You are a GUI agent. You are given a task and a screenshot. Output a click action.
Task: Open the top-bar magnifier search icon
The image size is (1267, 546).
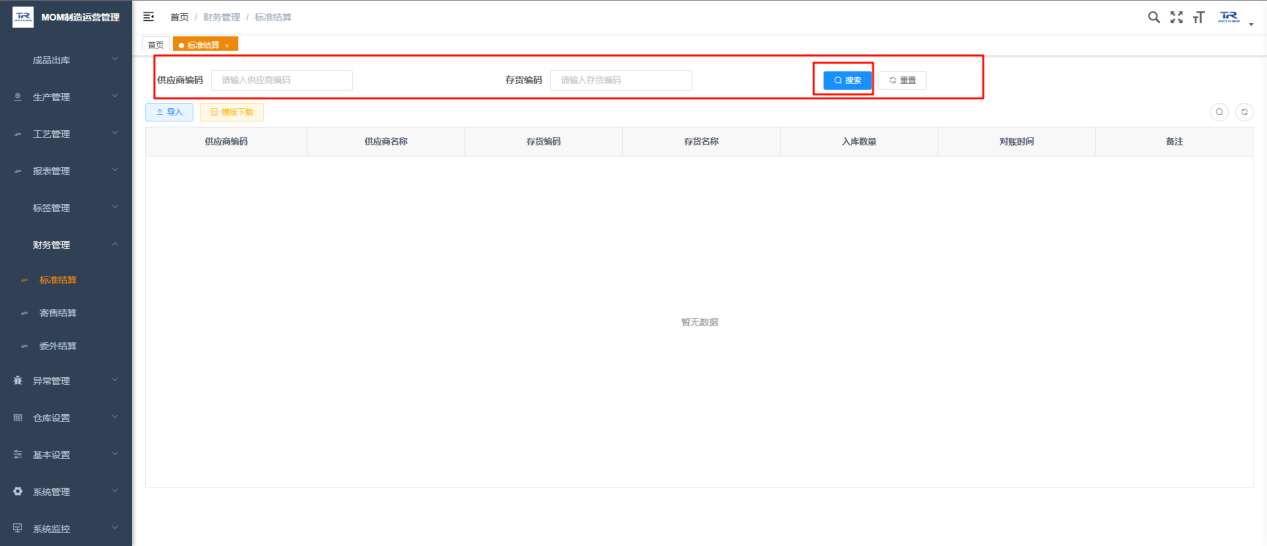tap(1154, 17)
